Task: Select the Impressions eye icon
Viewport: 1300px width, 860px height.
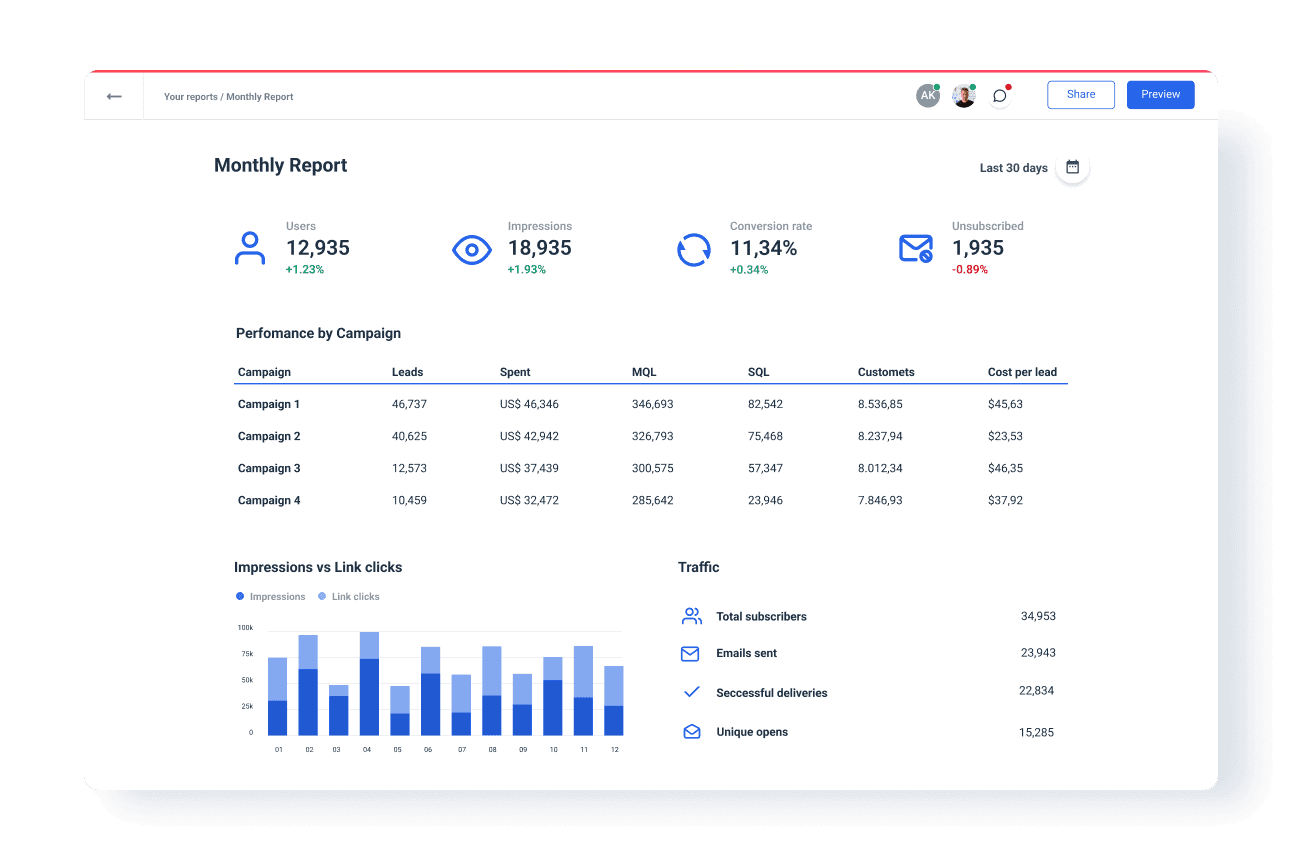Action: (x=472, y=249)
